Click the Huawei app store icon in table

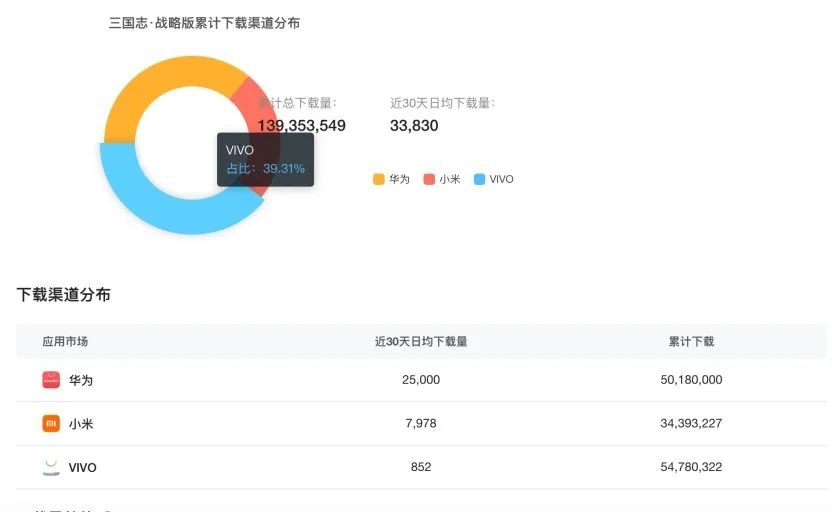(x=51, y=380)
